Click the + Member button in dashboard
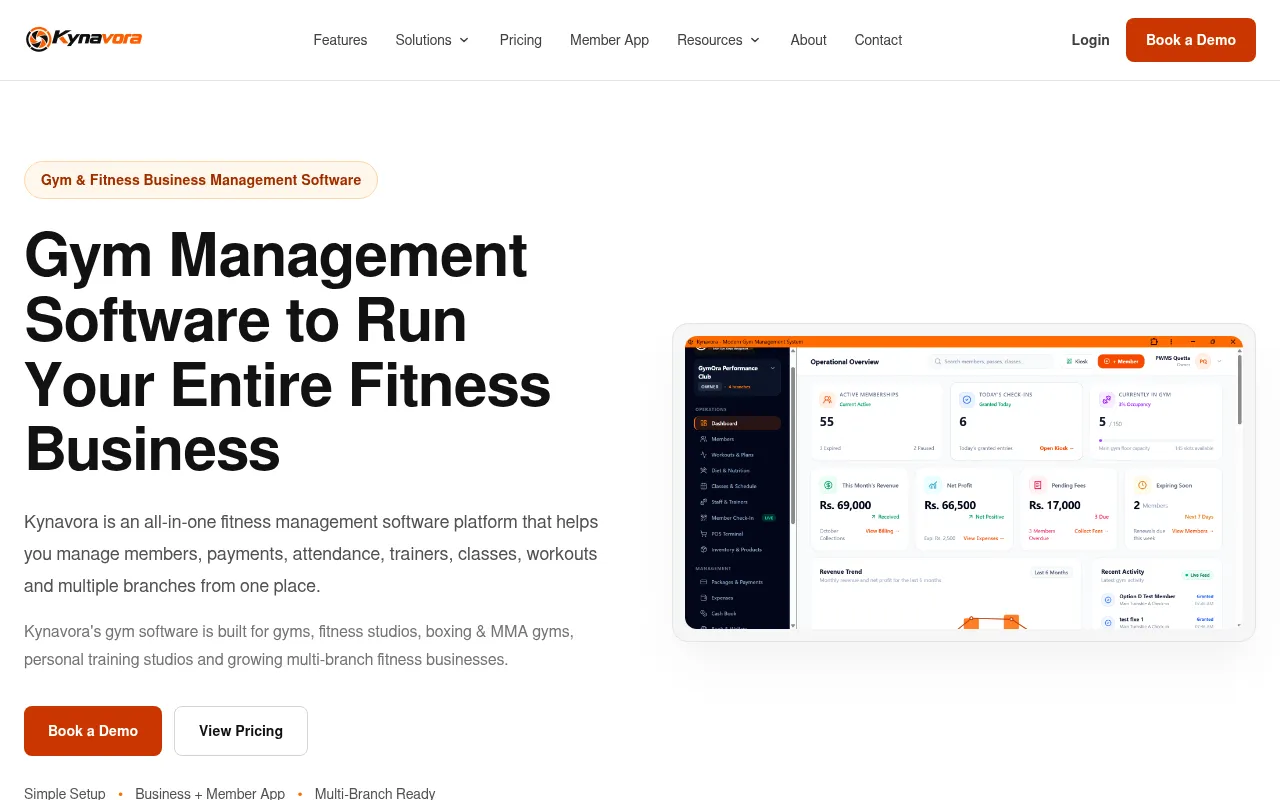The width and height of the screenshot is (1280, 800). pos(1120,361)
